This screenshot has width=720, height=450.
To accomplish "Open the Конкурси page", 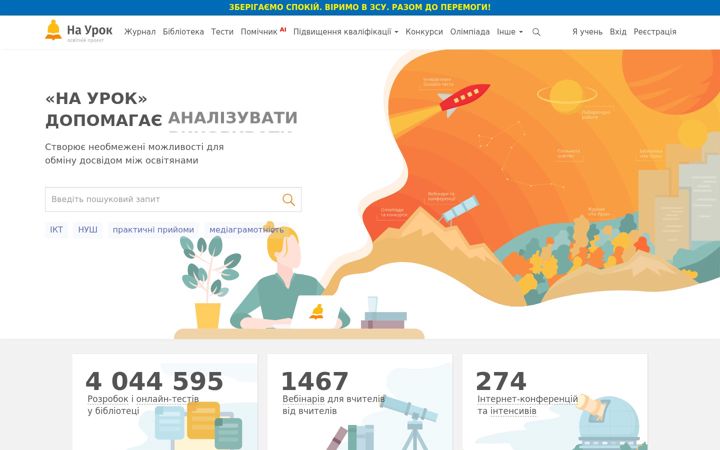I will tap(424, 32).
